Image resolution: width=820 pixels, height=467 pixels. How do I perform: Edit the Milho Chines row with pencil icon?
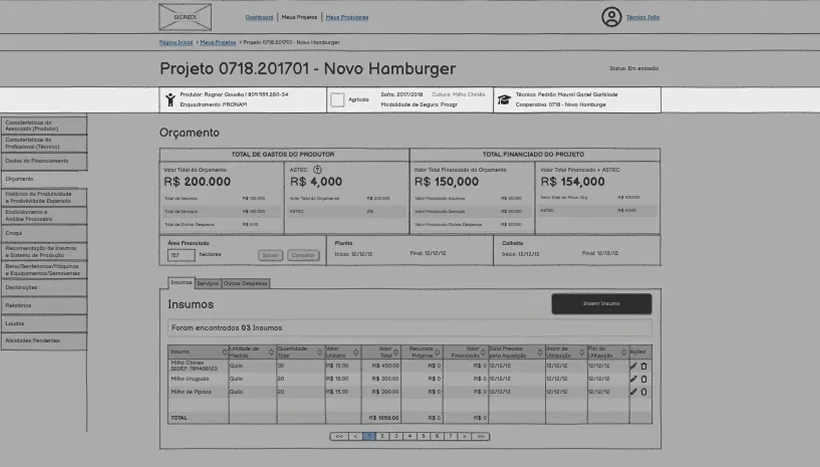[633, 366]
